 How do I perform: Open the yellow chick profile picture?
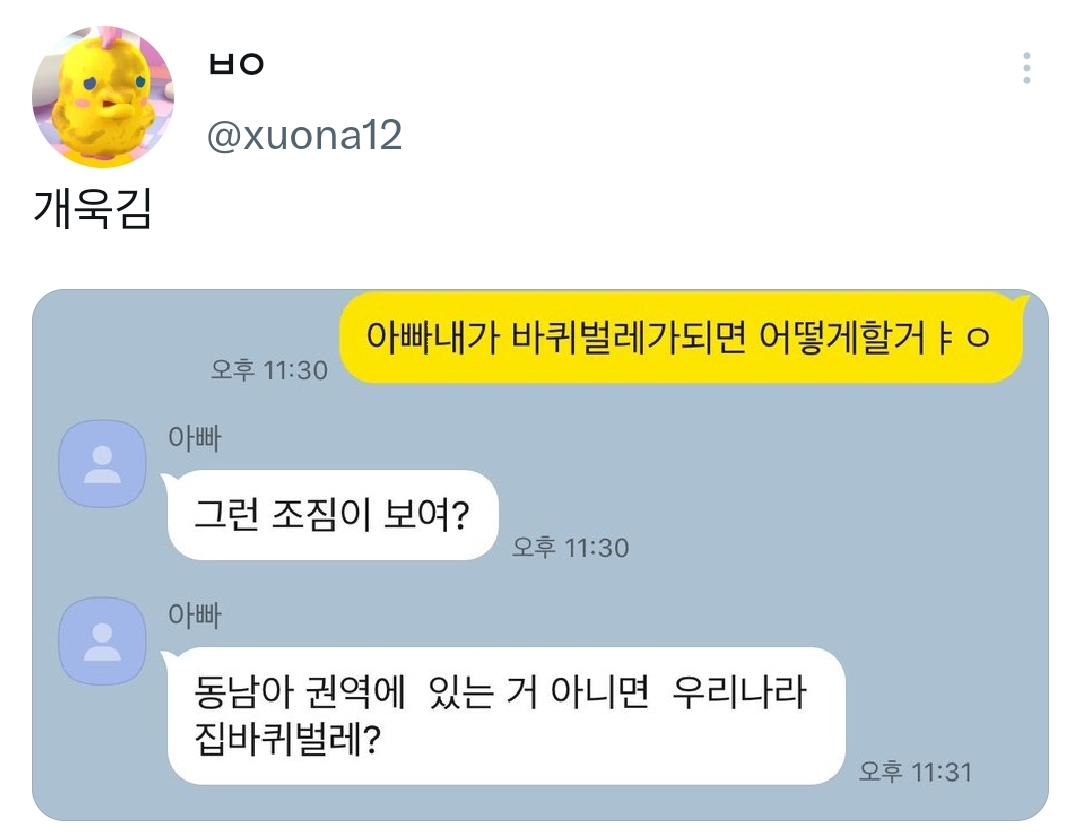pyautogui.click(x=103, y=96)
